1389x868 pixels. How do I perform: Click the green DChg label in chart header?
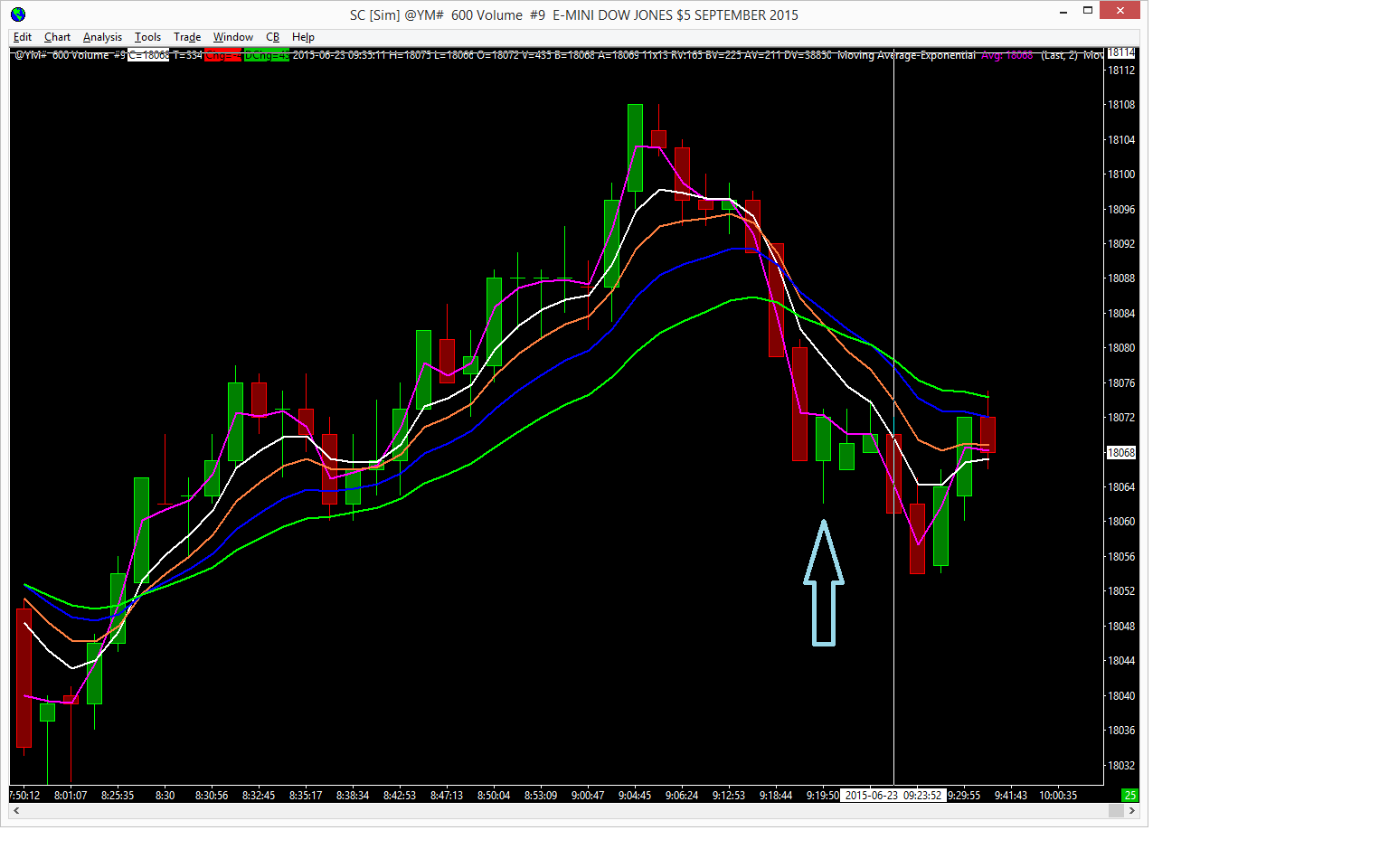[x=267, y=55]
